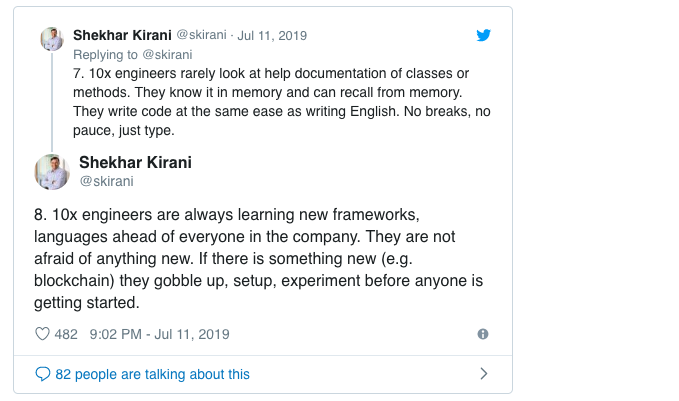Image resolution: width=679 pixels, height=401 pixels.
Task: Like the tweet with the heart icon
Action: (42, 334)
